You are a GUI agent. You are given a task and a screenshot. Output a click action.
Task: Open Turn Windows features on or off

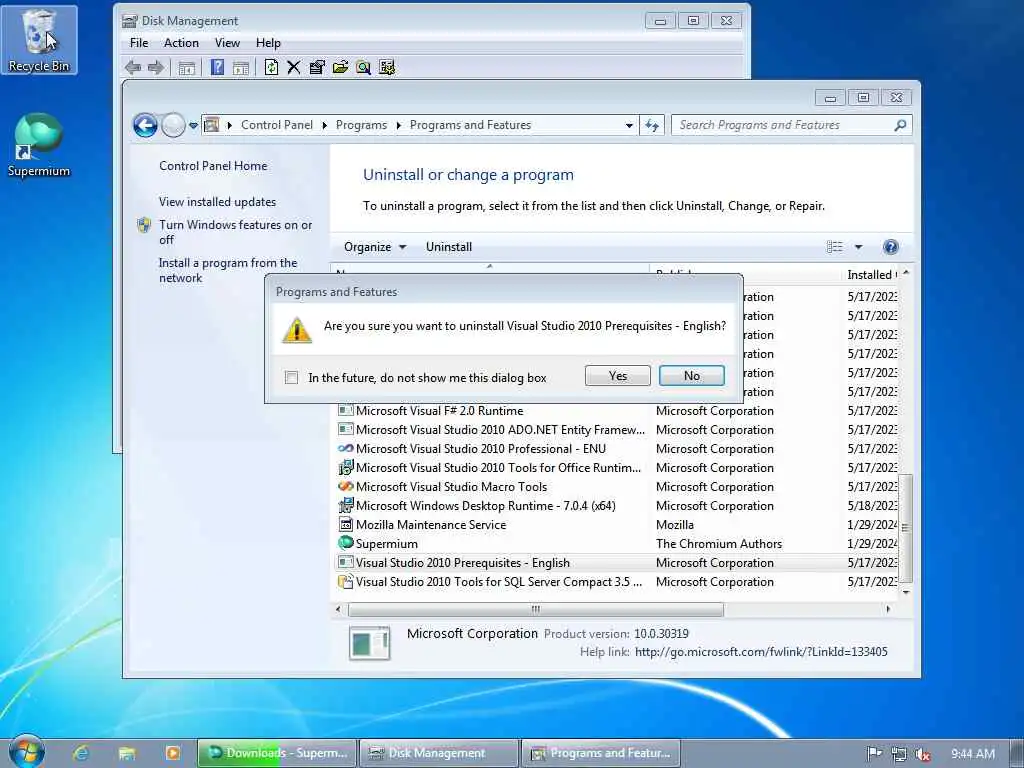[235, 232]
